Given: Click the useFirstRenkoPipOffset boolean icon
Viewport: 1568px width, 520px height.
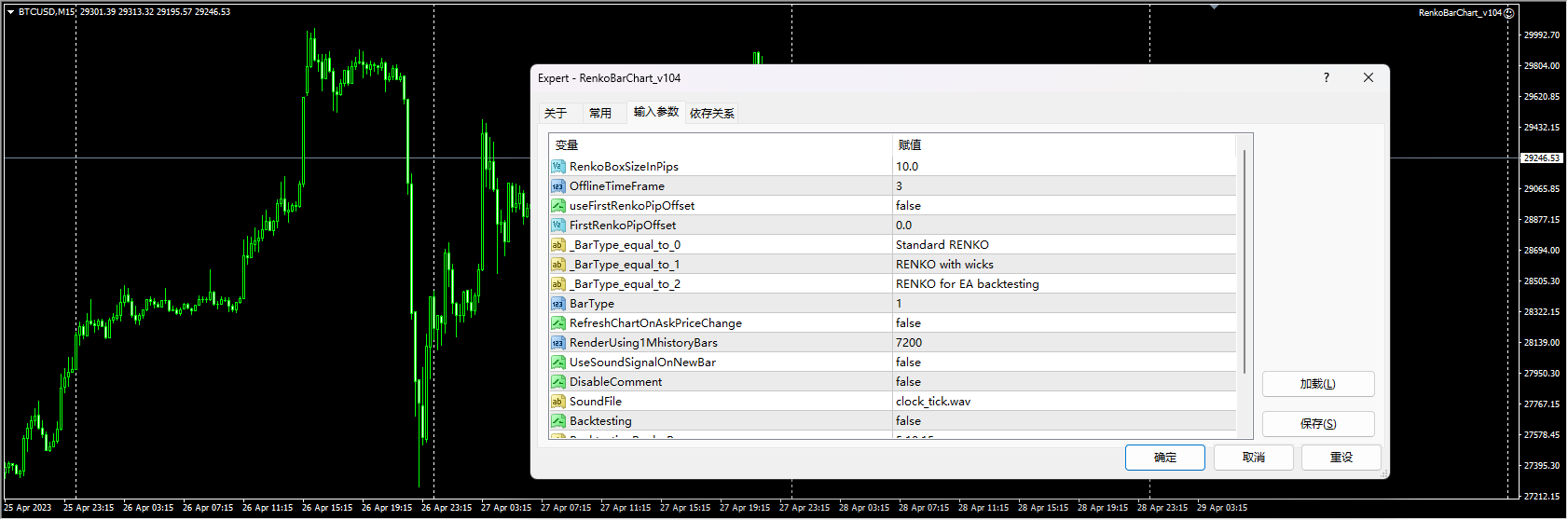Looking at the screenshot, I should coord(557,206).
